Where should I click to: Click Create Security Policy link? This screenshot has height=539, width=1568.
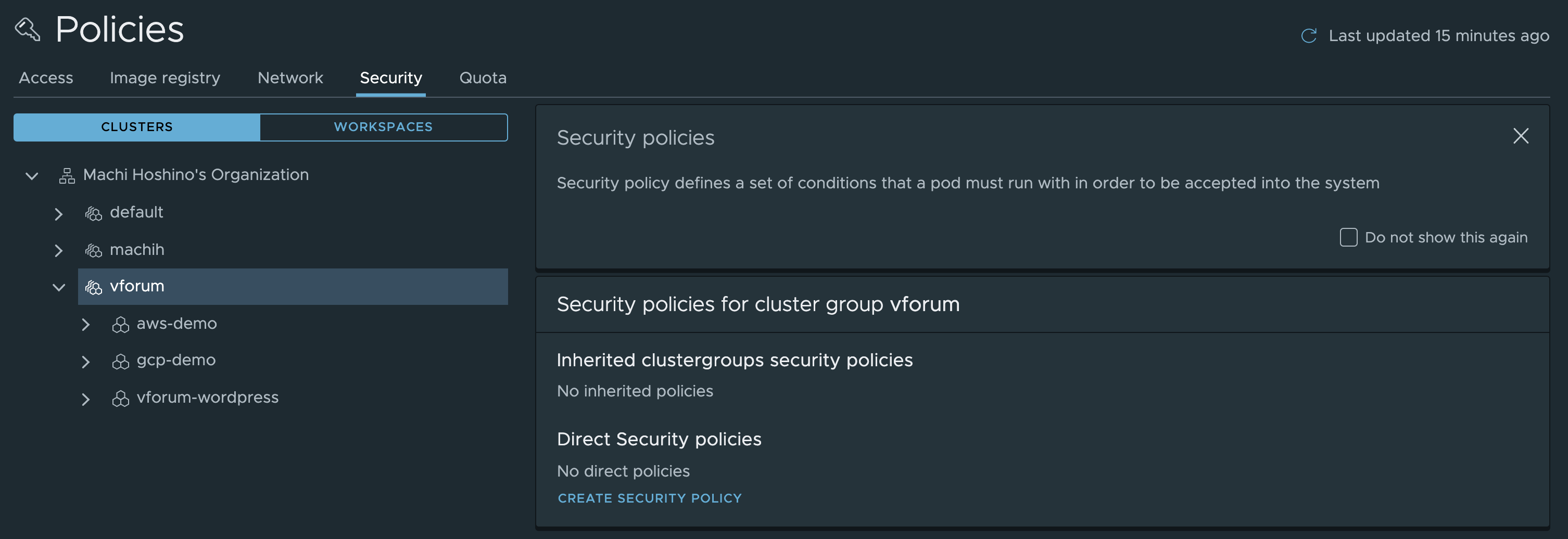pos(650,498)
